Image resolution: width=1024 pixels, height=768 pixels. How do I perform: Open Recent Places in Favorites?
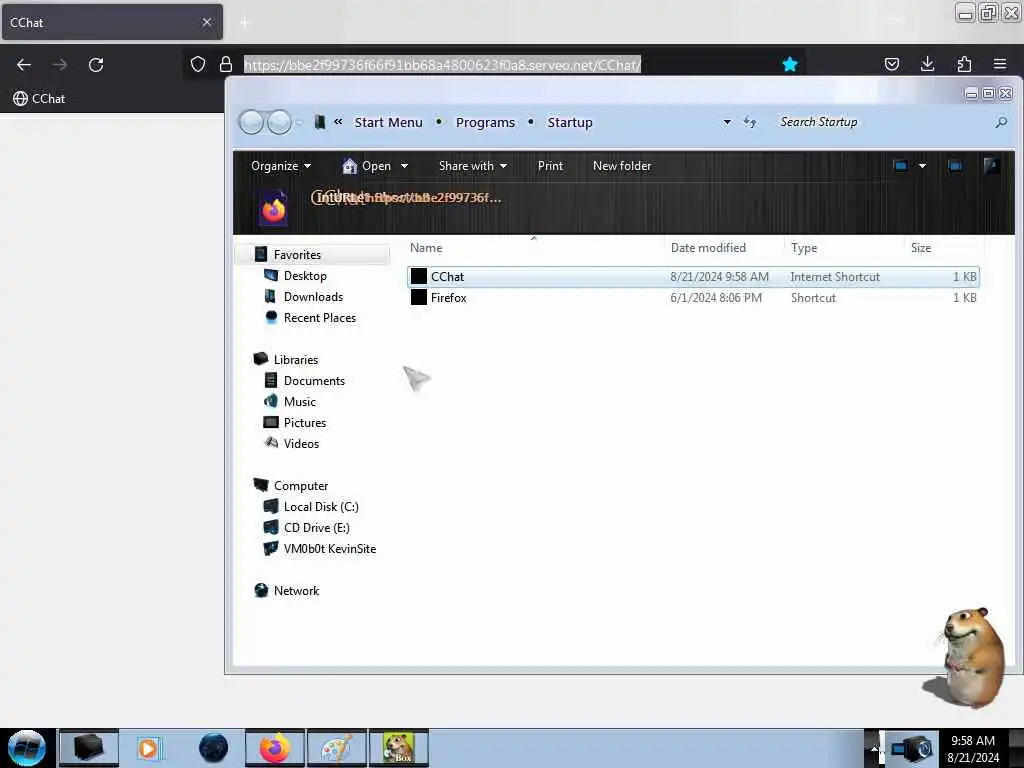point(320,317)
